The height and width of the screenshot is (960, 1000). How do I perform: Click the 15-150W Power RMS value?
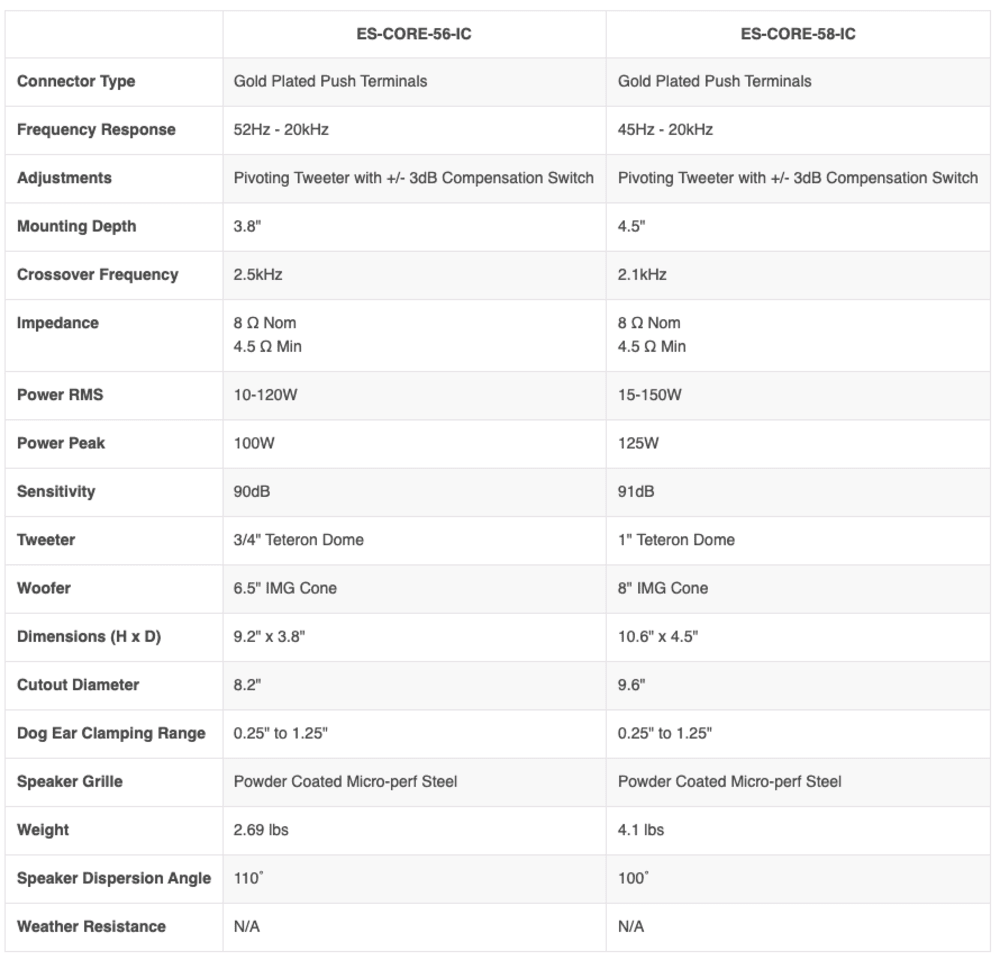[649, 395]
